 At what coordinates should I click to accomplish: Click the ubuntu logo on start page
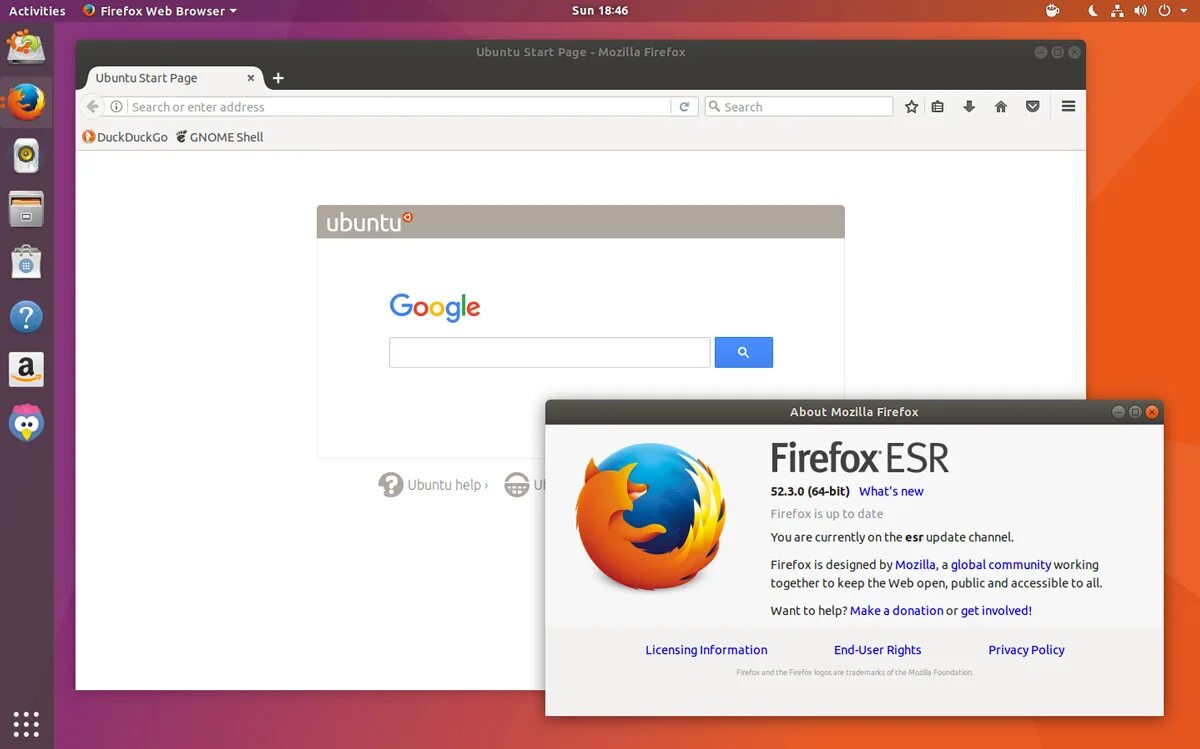click(x=369, y=221)
